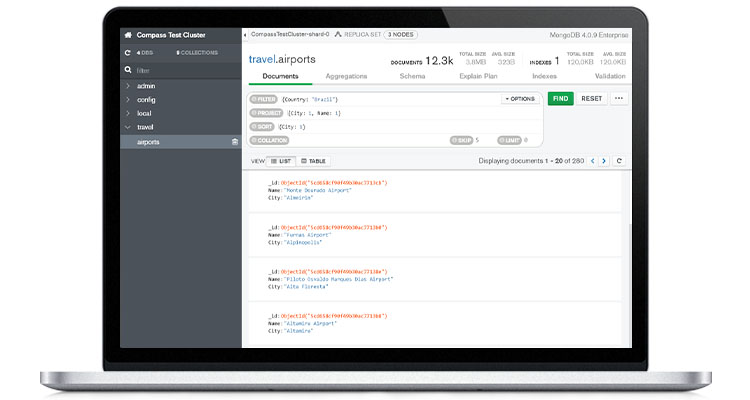Select the travel database name

(145, 127)
